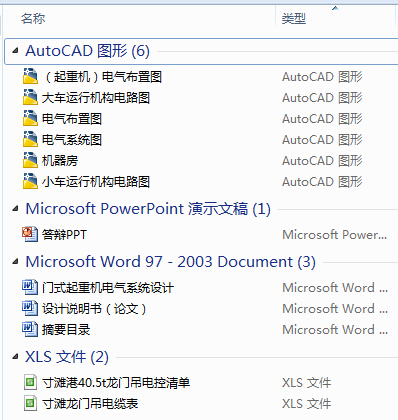Image resolution: width=398 pixels, height=420 pixels.
Task: Select file name 门式起重机电气系统设计
Action: click(x=108, y=288)
